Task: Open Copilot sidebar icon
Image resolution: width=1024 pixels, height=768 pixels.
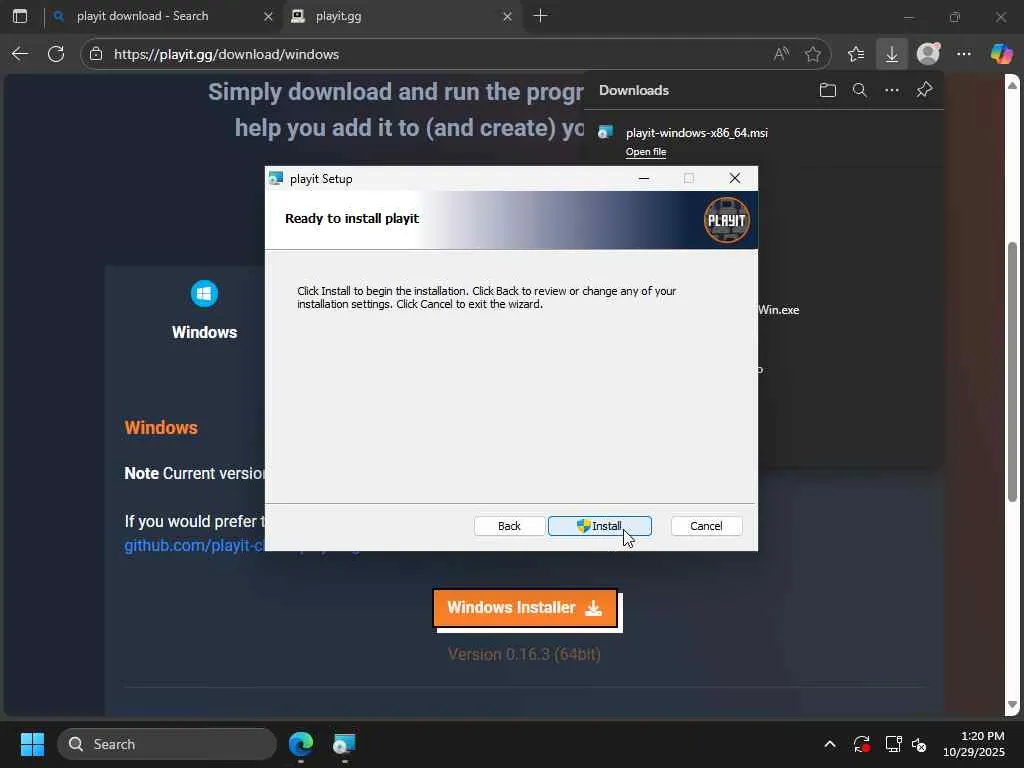Action: pyautogui.click(x=1001, y=54)
